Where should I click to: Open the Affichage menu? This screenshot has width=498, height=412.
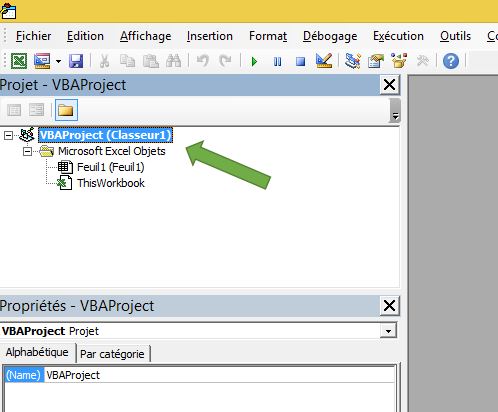click(146, 36)
